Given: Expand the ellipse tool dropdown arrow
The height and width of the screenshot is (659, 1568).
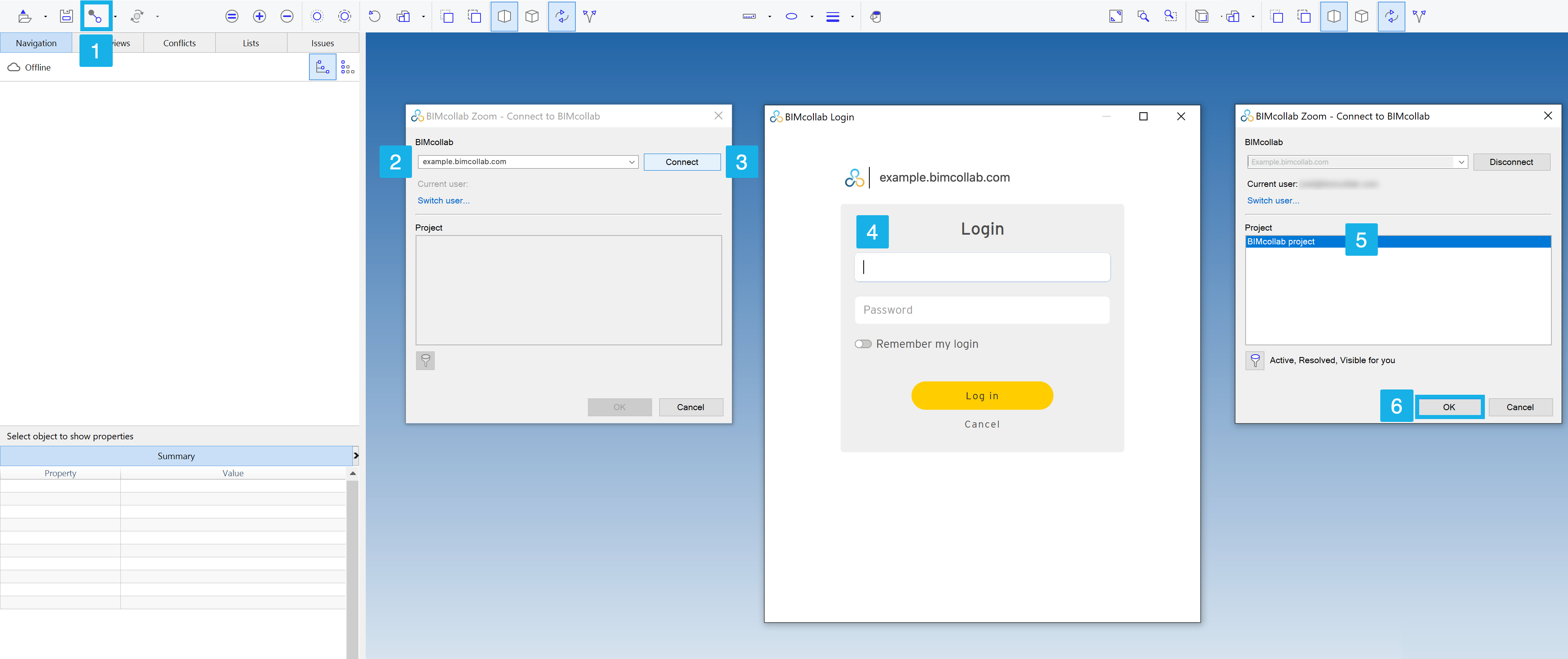Looking at the screenshot, I should click(x=811, y=17).
